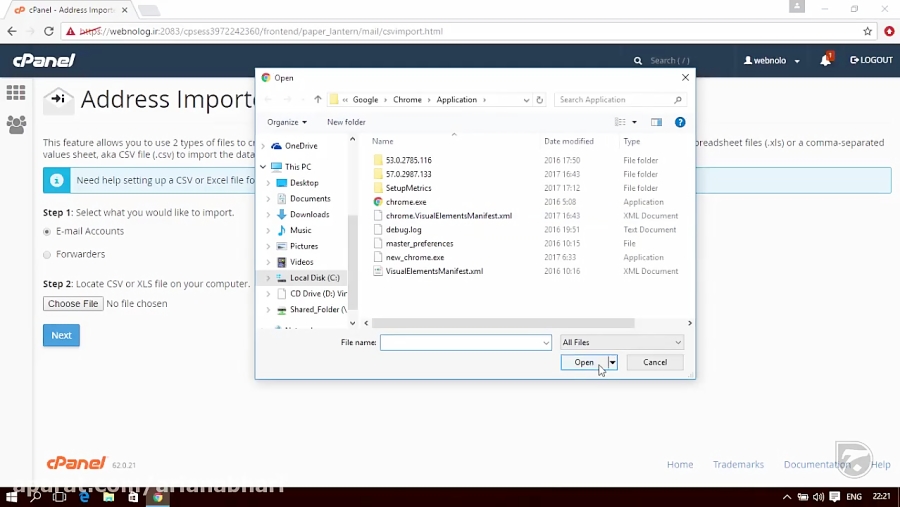Click the Google breadcrumb segment

365,99
